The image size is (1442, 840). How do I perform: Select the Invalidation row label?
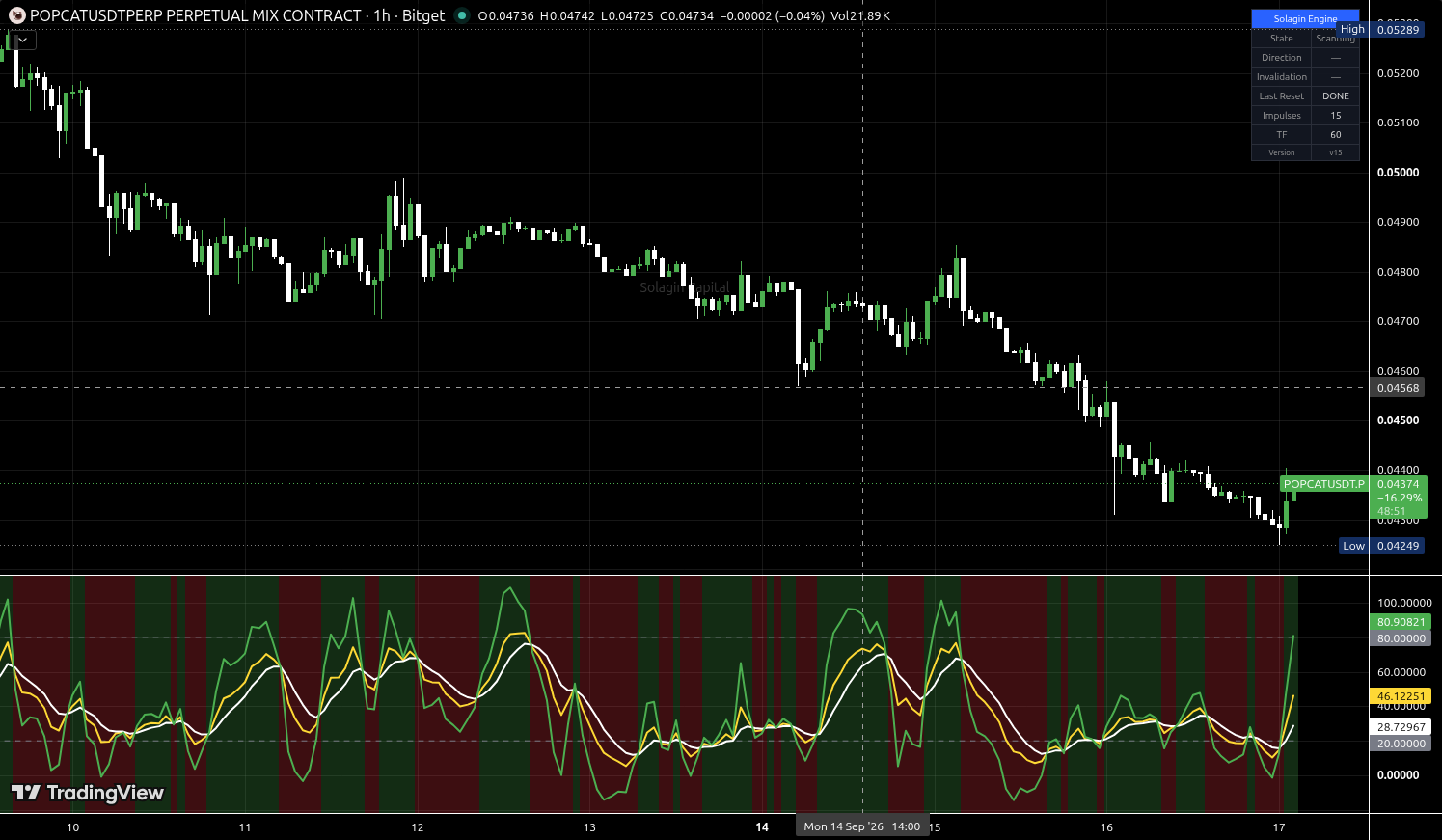pyautogui.click(x=1282, y=77)
